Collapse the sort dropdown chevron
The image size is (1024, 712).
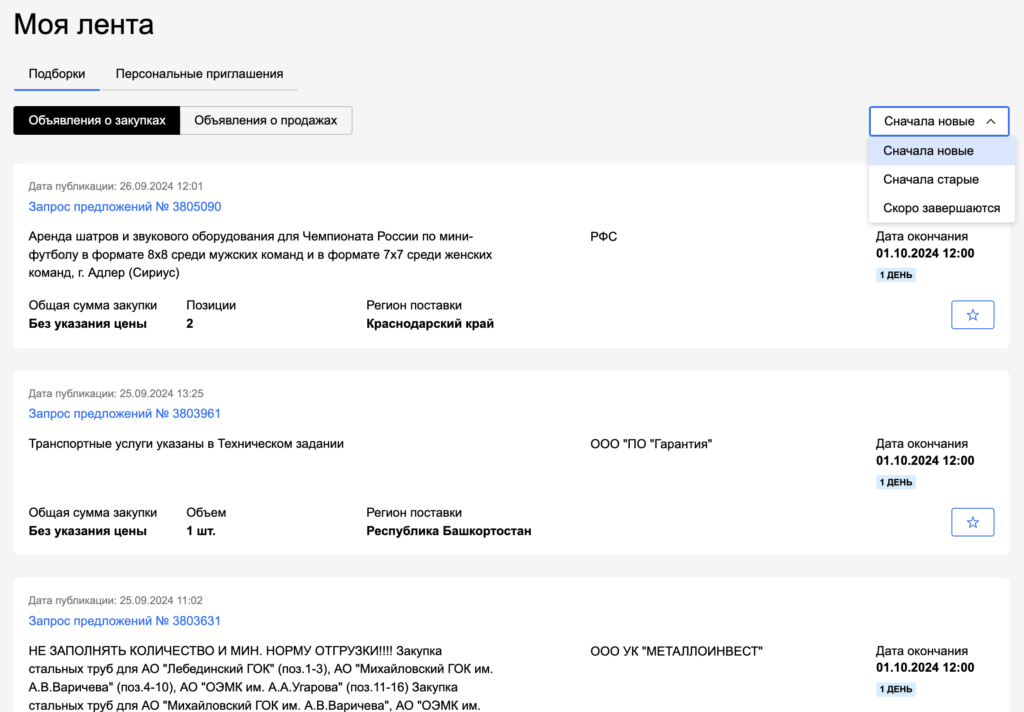pos(991,121)
